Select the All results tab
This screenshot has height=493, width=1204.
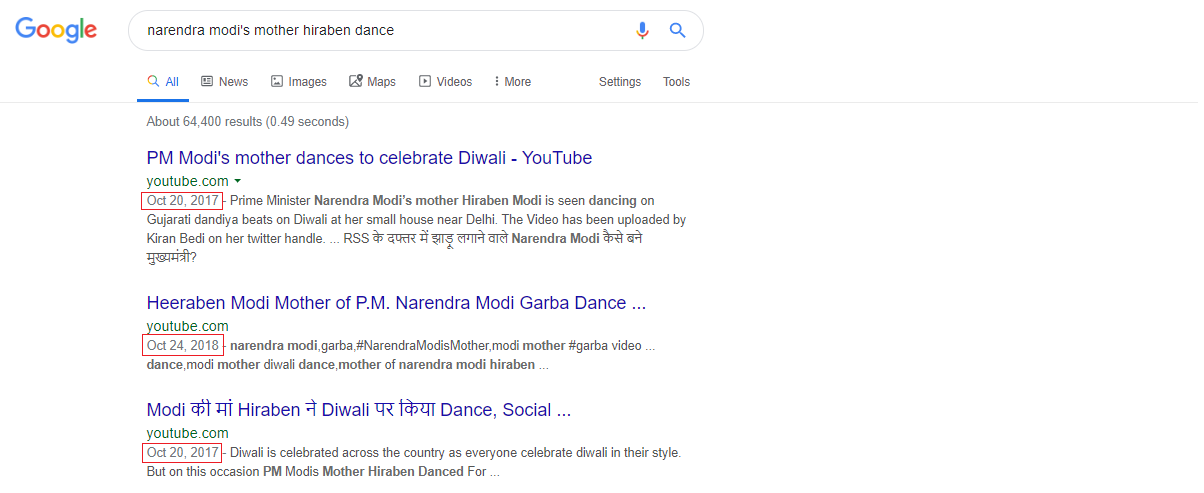(163, 82)
